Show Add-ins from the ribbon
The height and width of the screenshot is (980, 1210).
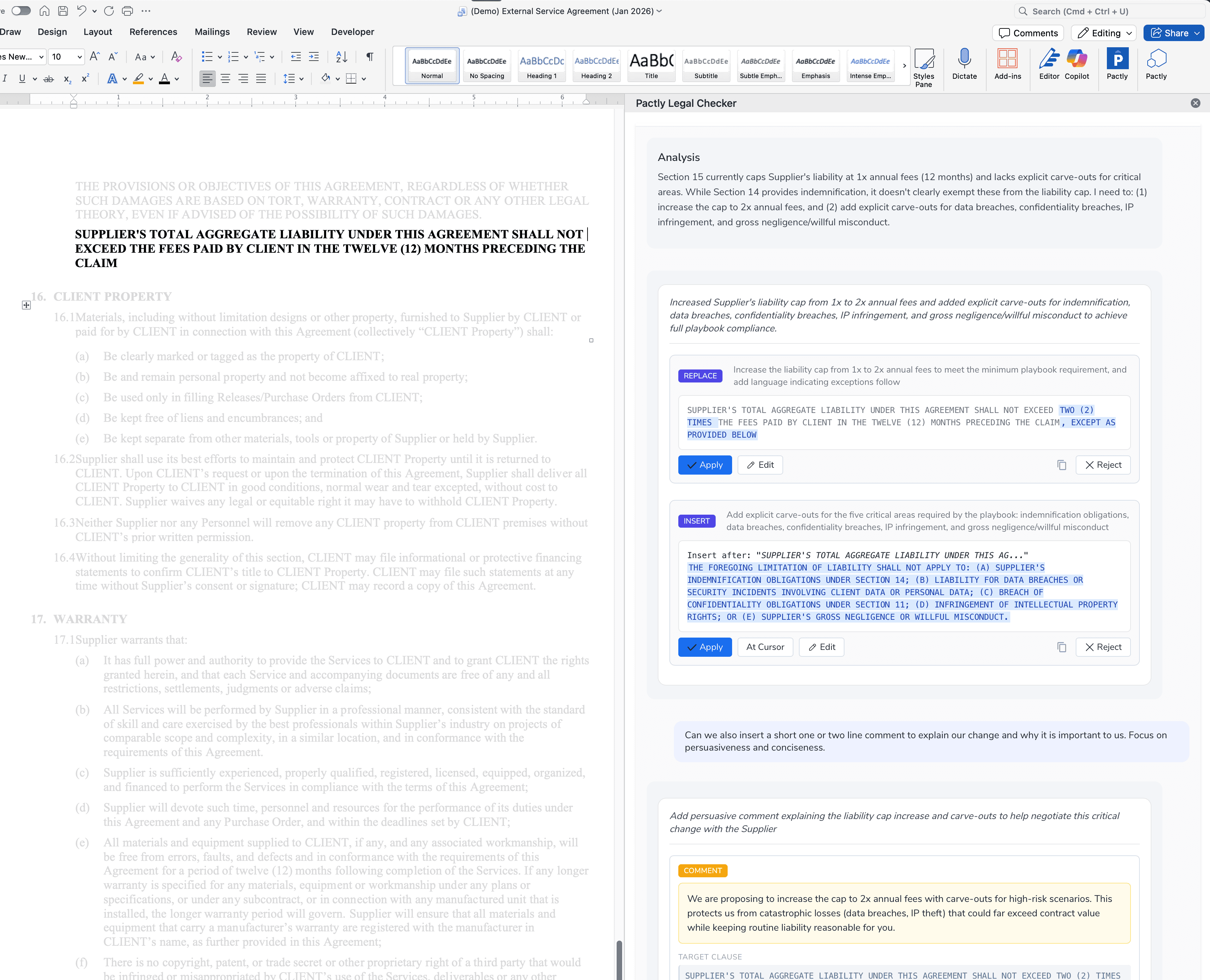pos(1008,64)
